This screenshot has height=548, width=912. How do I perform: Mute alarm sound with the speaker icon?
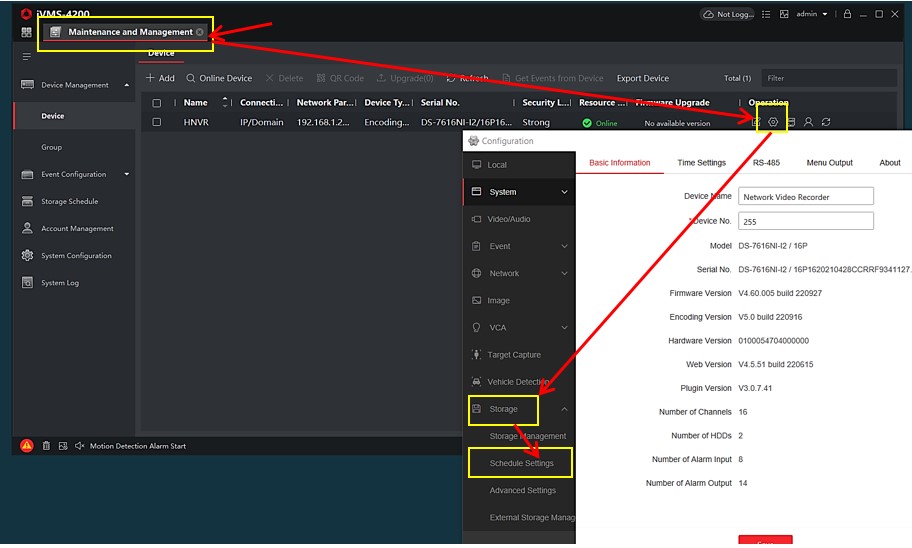tap(80, 446)
